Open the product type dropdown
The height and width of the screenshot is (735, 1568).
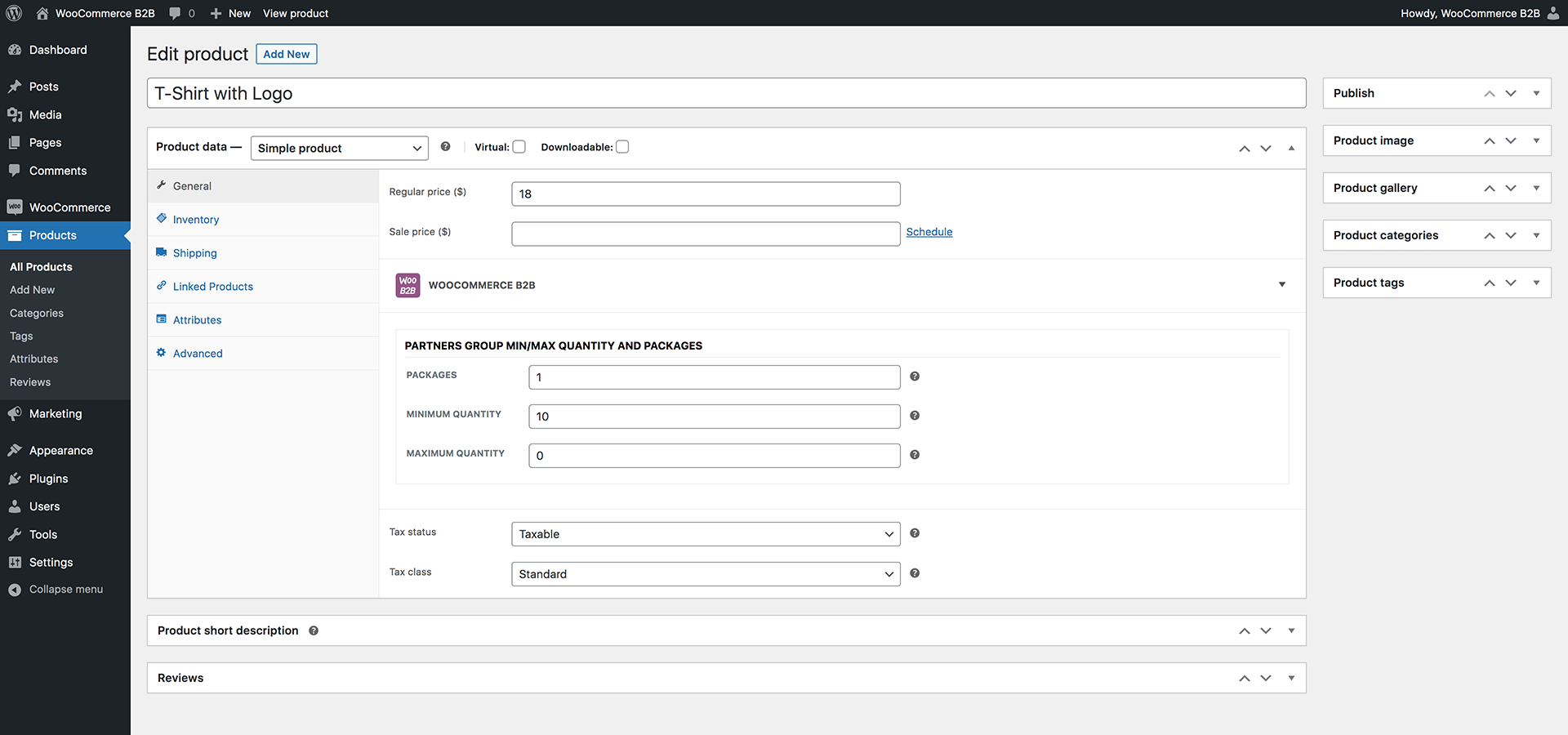pos(339,148)
